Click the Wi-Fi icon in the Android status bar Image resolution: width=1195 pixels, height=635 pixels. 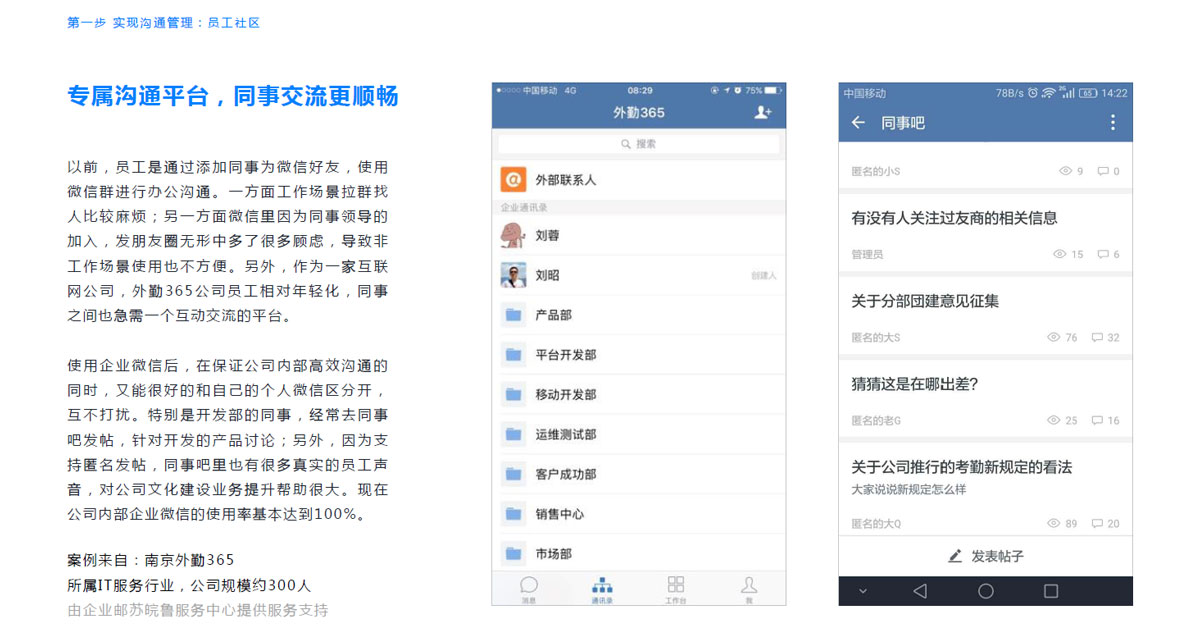(x=1049, y=93)
